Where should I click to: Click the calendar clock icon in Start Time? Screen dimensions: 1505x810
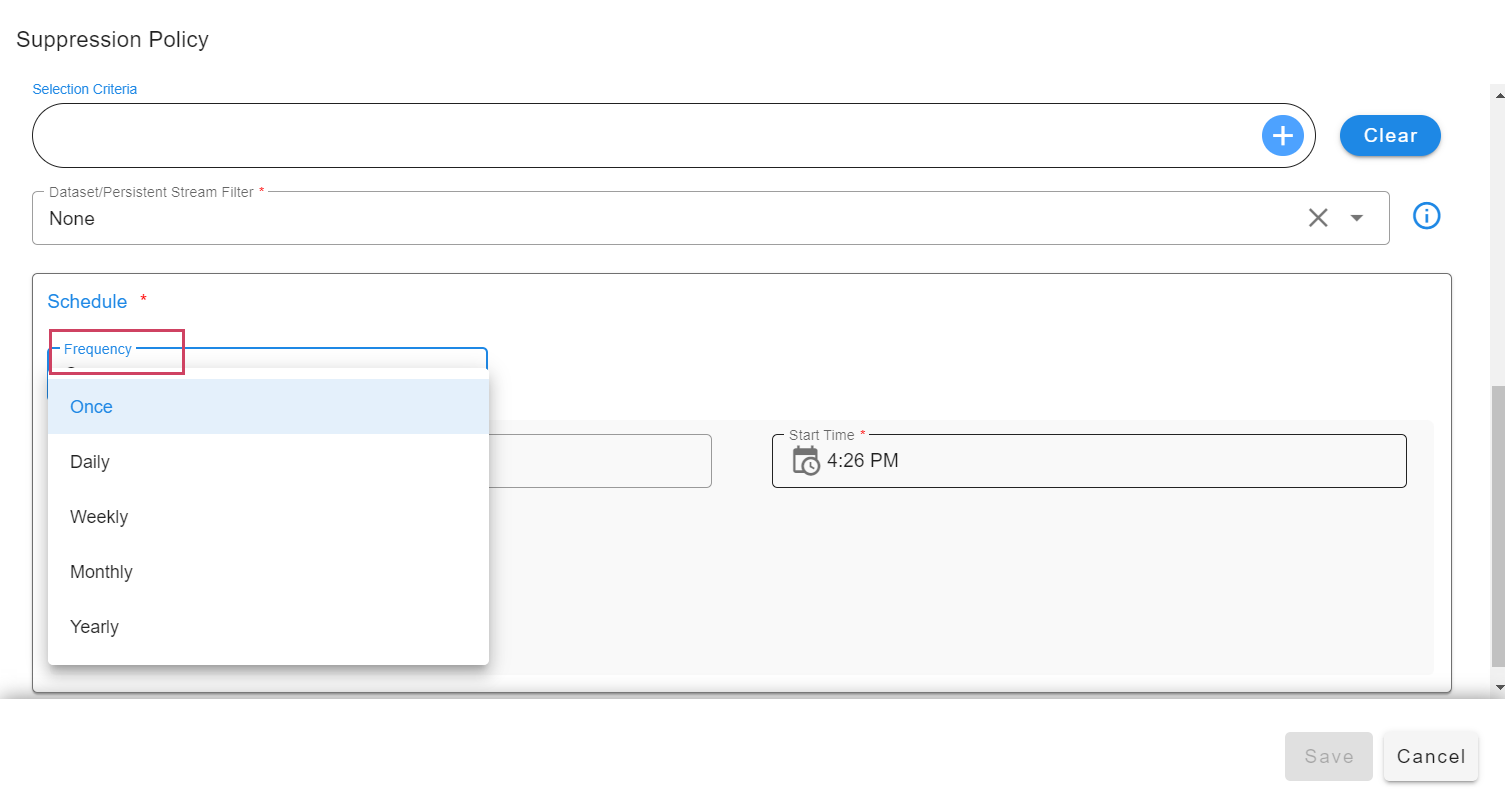[x=805, y=461]
